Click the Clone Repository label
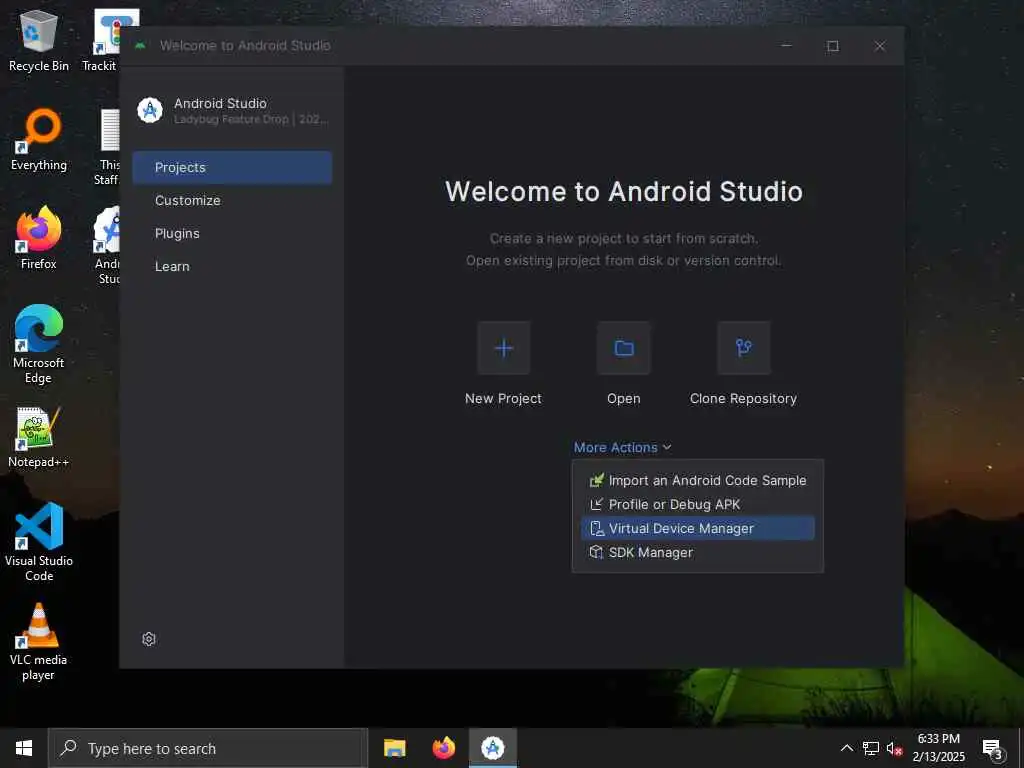1024x768 pixels. (743, 398)
